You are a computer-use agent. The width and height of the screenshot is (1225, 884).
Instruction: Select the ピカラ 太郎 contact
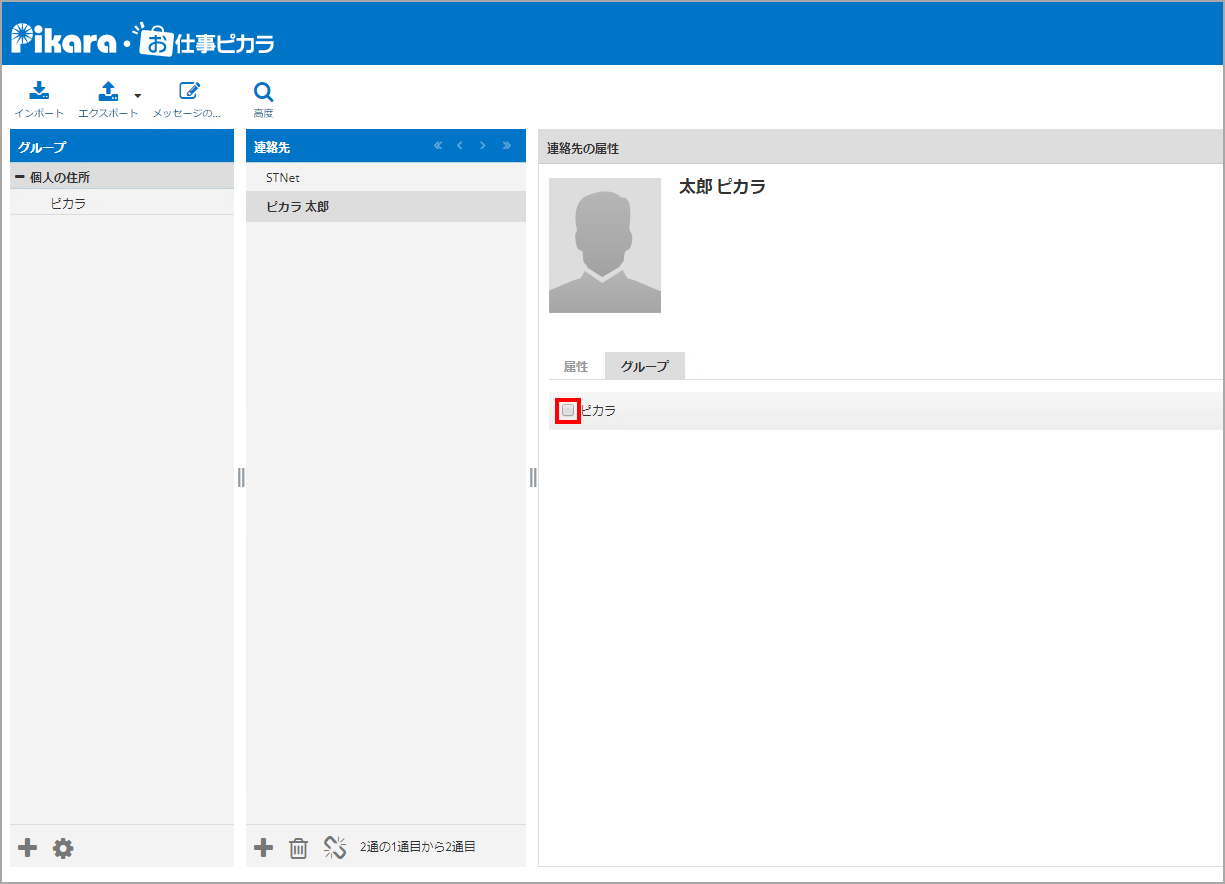[386, 207]
